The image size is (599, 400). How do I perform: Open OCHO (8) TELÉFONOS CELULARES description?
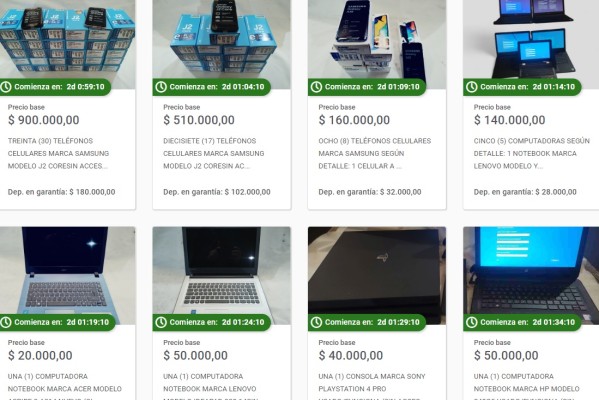pyautogui.click(x=375, y=154)
